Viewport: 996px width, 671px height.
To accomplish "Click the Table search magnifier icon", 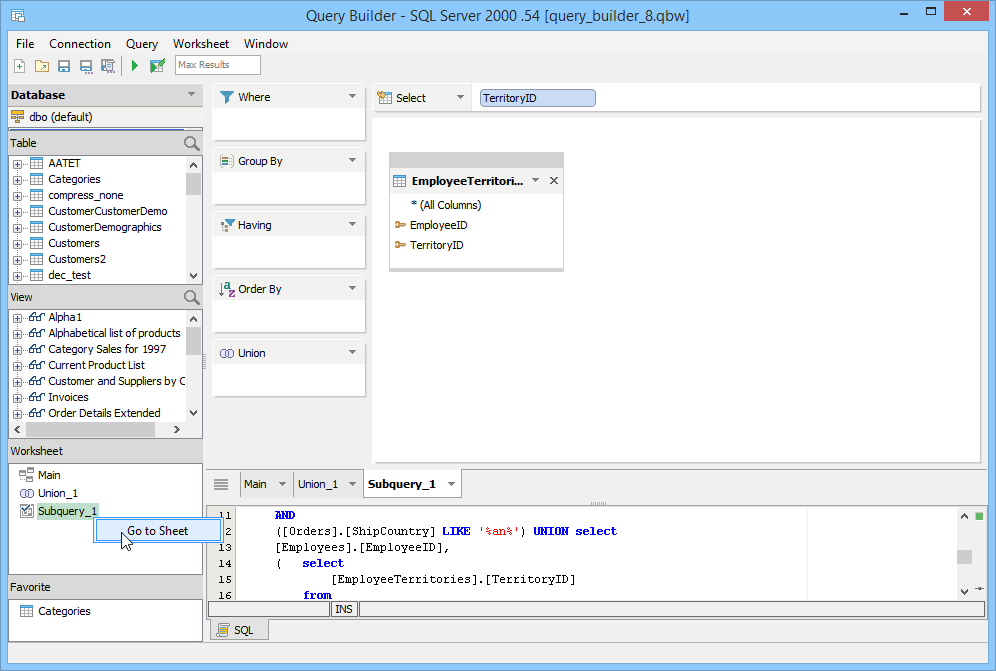I will (x=191, y=144).
